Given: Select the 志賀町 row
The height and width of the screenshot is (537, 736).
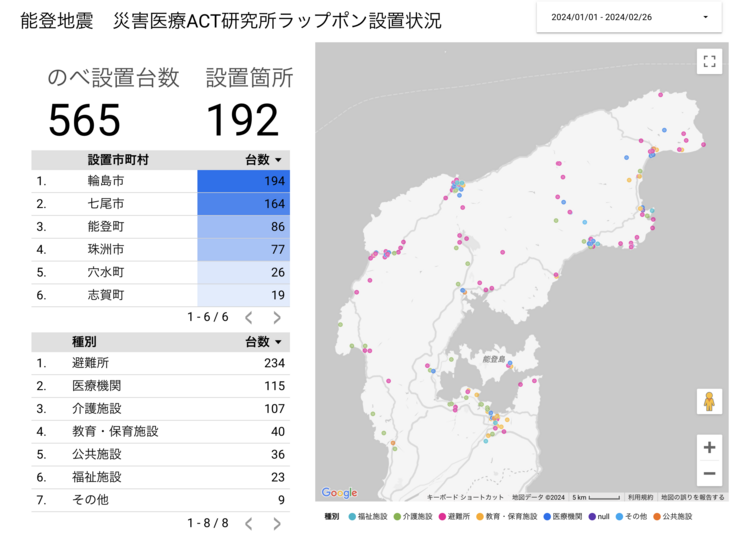Looking at the screenshot, I should pyautogui.click(x=161, y=295).
